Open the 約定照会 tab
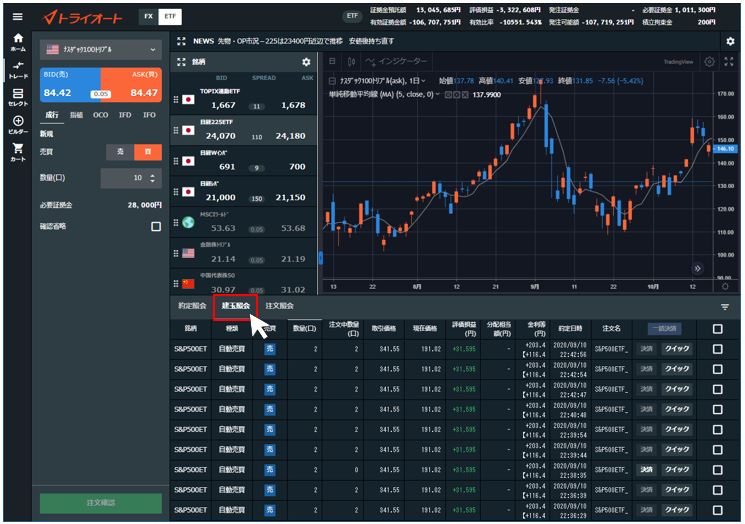 pyautogui.click(x=192, y=306)
